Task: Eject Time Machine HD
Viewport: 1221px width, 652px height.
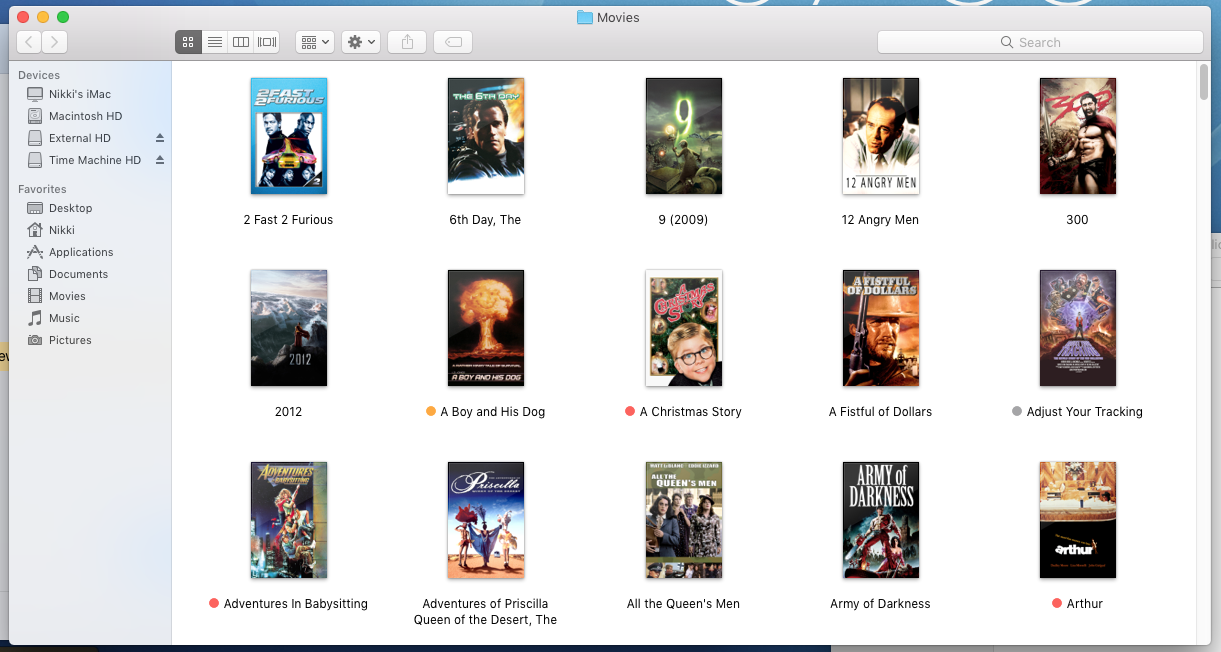Action: click(159, 160)
